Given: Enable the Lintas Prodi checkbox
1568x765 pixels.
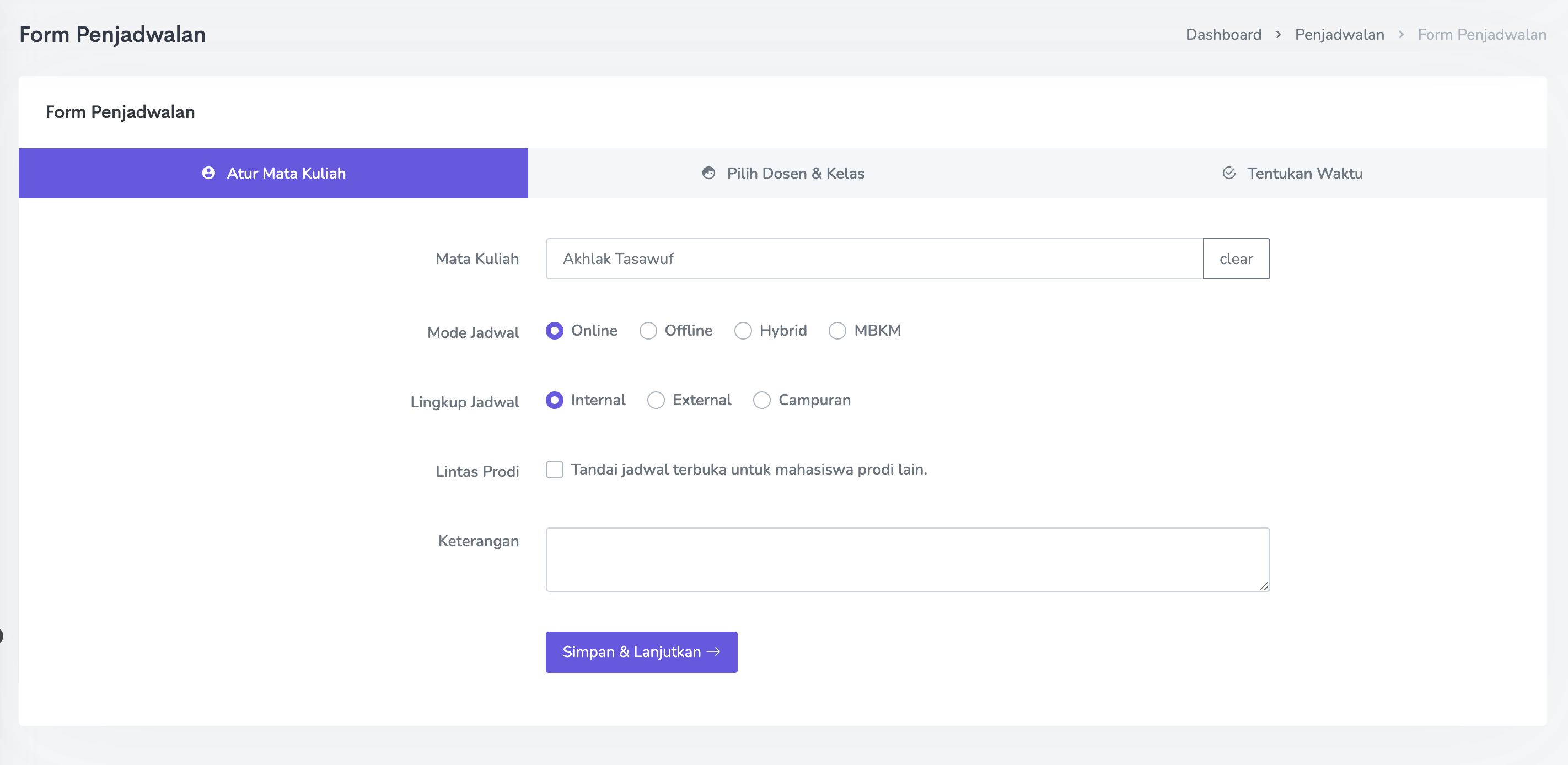Looking at the screenshot, I should tap(555, 469).
